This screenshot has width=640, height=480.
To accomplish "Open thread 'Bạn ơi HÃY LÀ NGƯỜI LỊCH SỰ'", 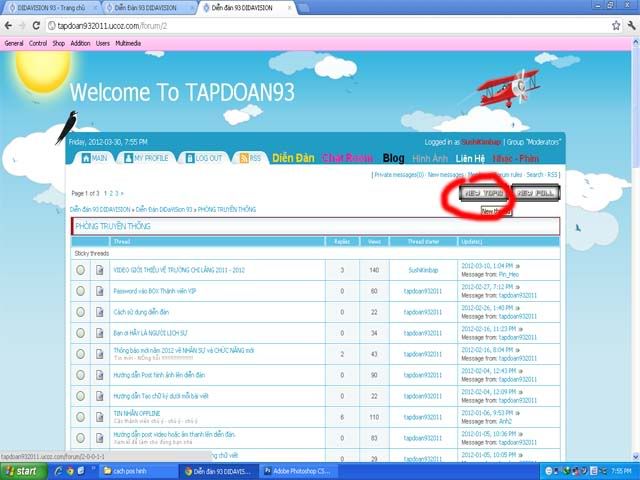I will [150, 333].
